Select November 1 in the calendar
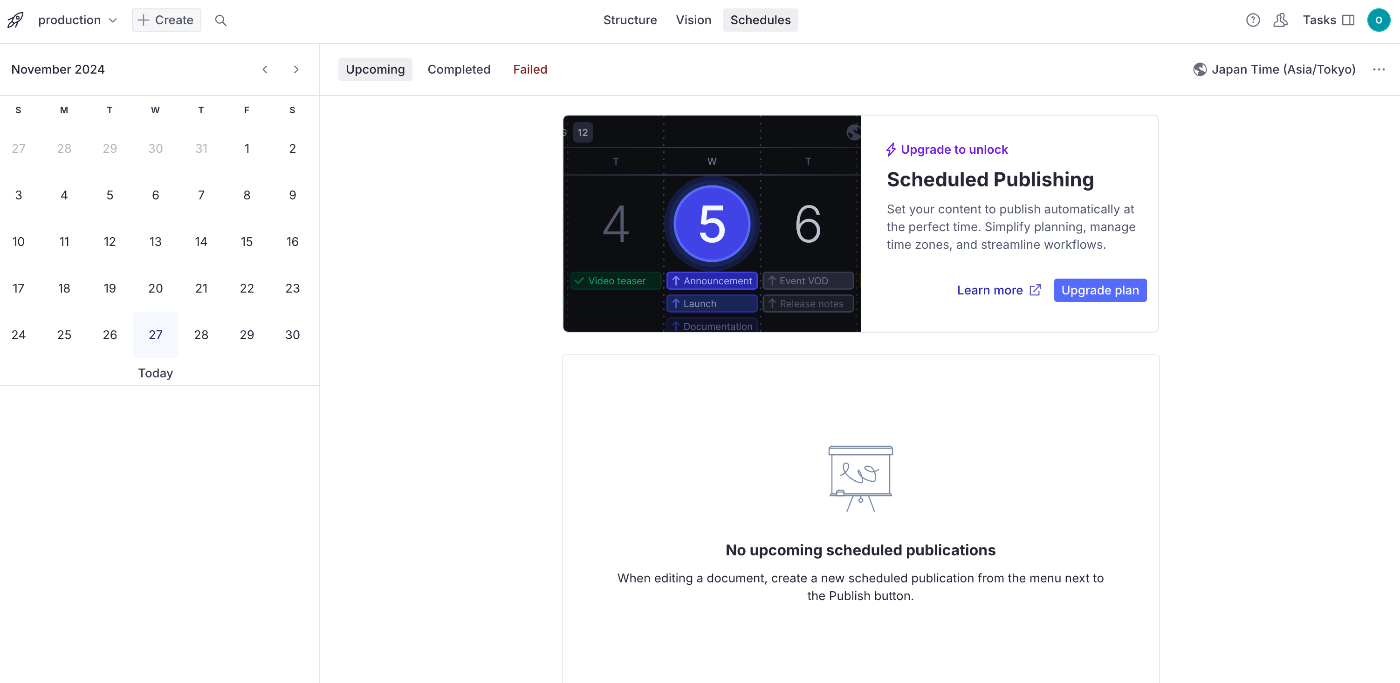This screenshot has height=683, width=1400. (x=247, y=149)
